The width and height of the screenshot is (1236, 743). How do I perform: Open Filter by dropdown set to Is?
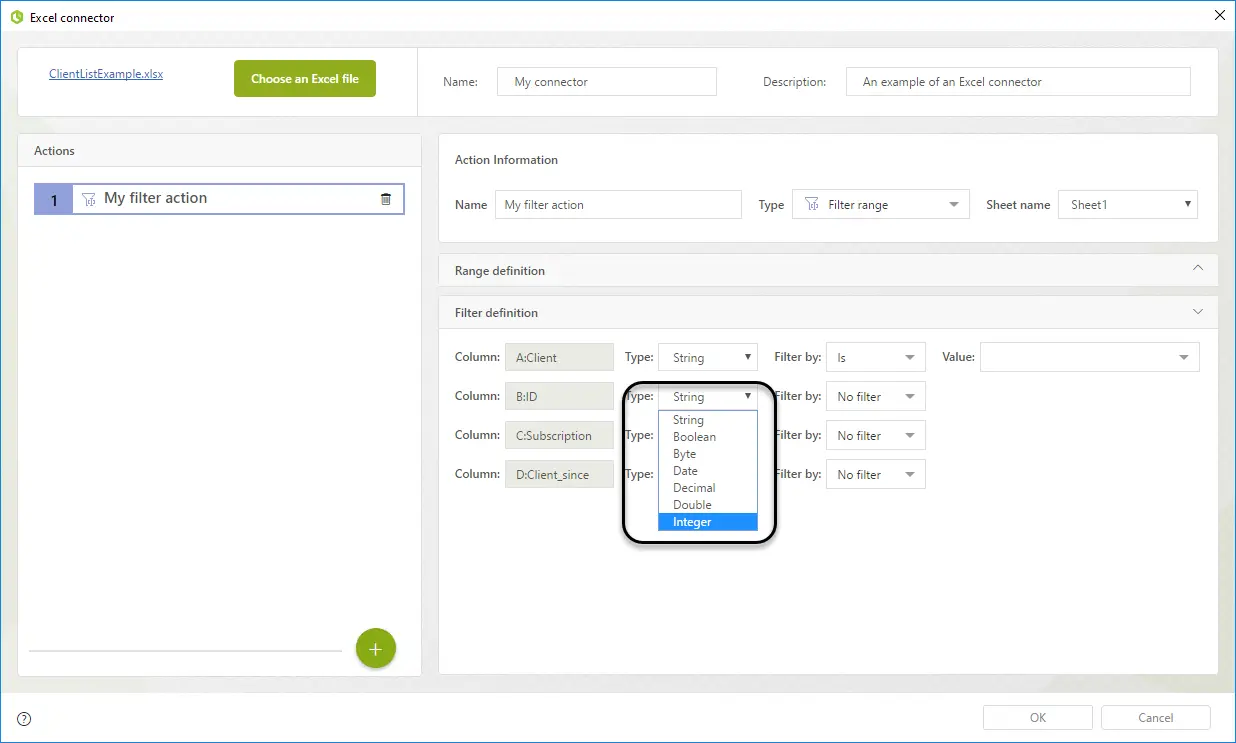click(876, 357)
